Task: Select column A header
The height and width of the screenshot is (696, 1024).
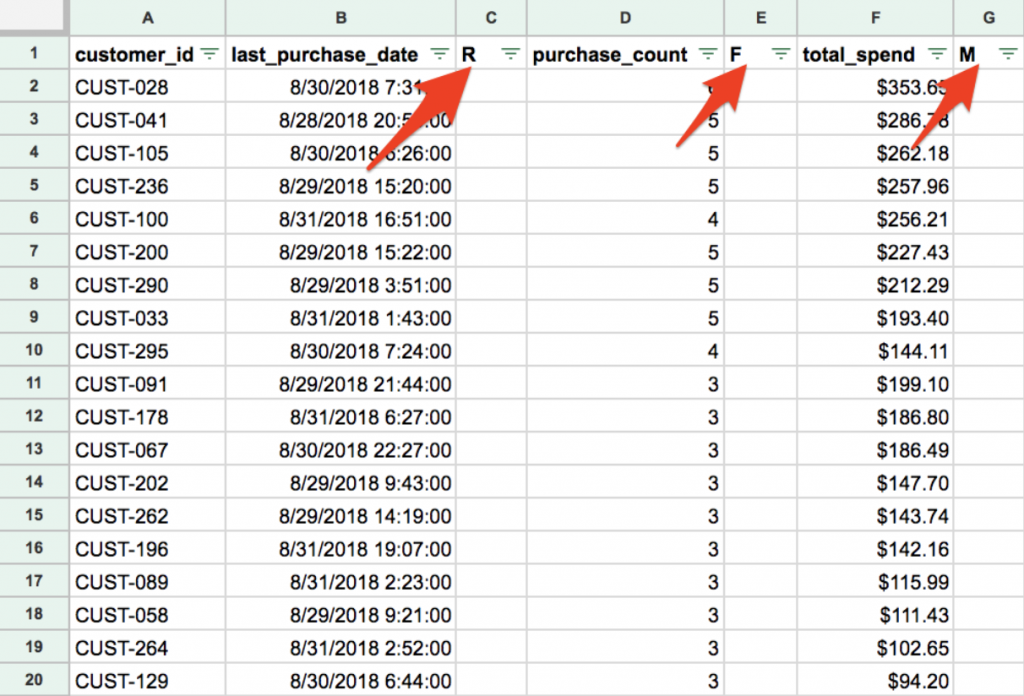Action: tap(148, 18)
